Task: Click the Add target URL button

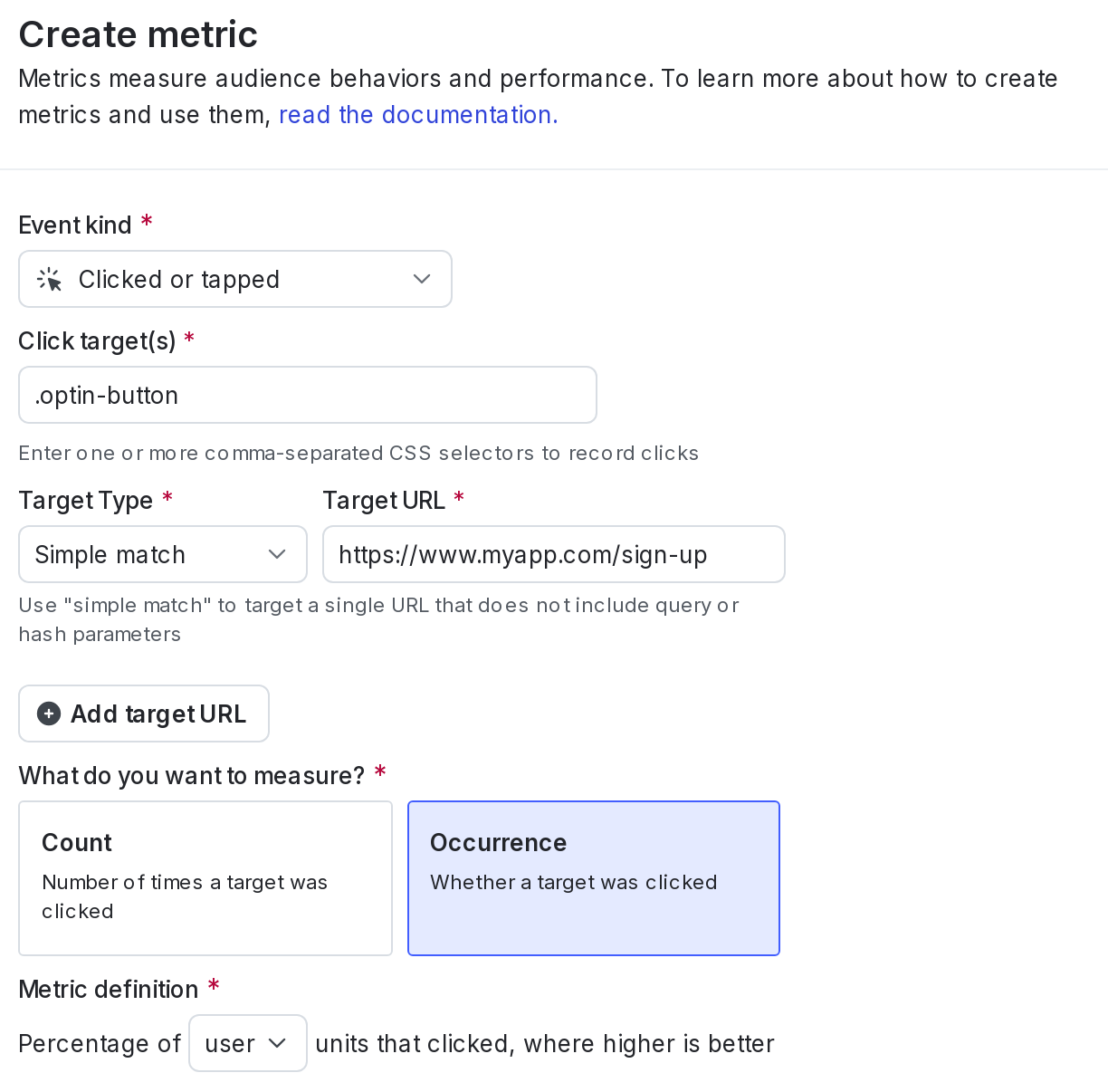Action: click(143, 714)
